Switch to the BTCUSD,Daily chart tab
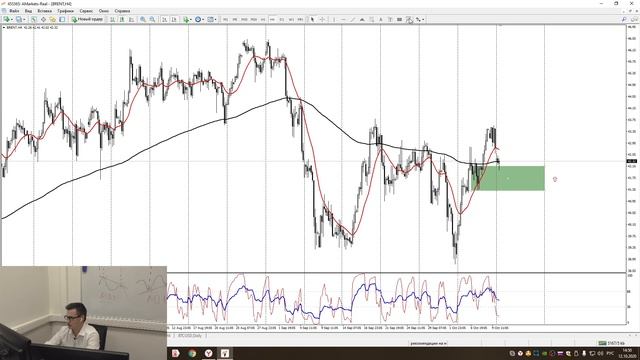This screenshot has height=360, width=640. (191, 336)
